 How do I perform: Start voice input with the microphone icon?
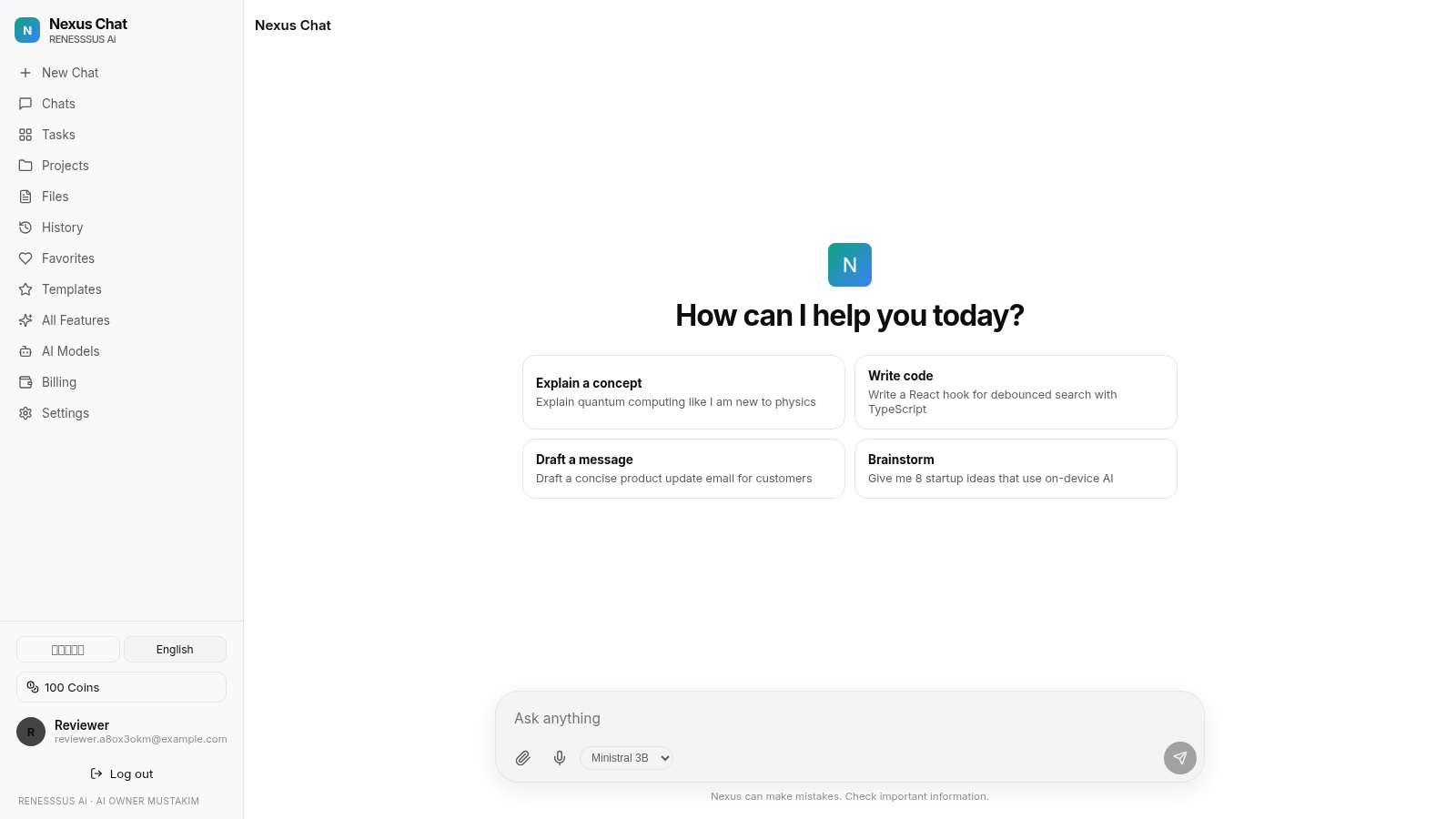(560, 758)
